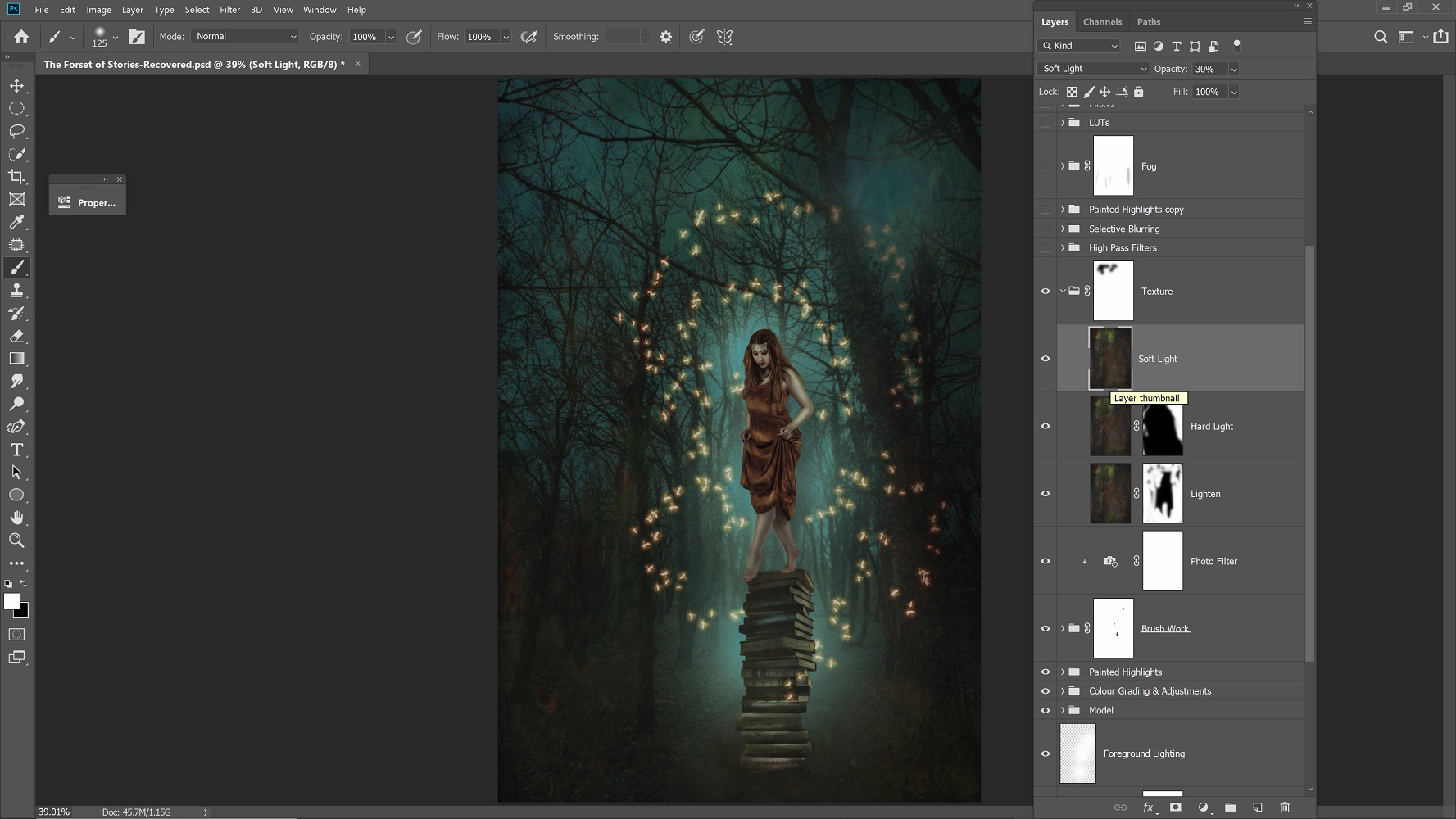Switch to the Channels tab
Image resolution: width=1456 pixels, height=819 pixels.
pyautogui.click(x=1102, y=22)
